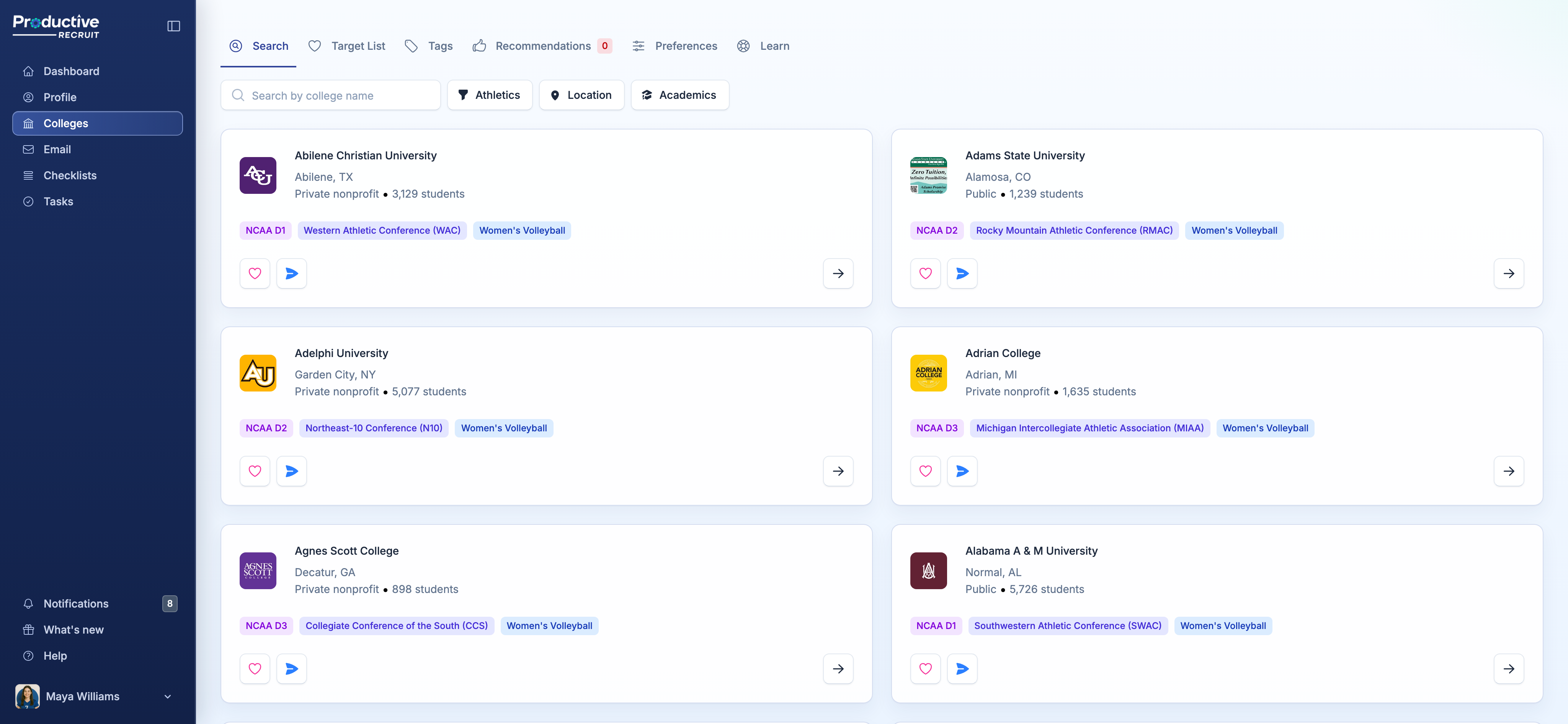The width and height of the screenshot is (1568, 724).
Task: Open Abilene Christian University name link
Action: coord(366,156)
